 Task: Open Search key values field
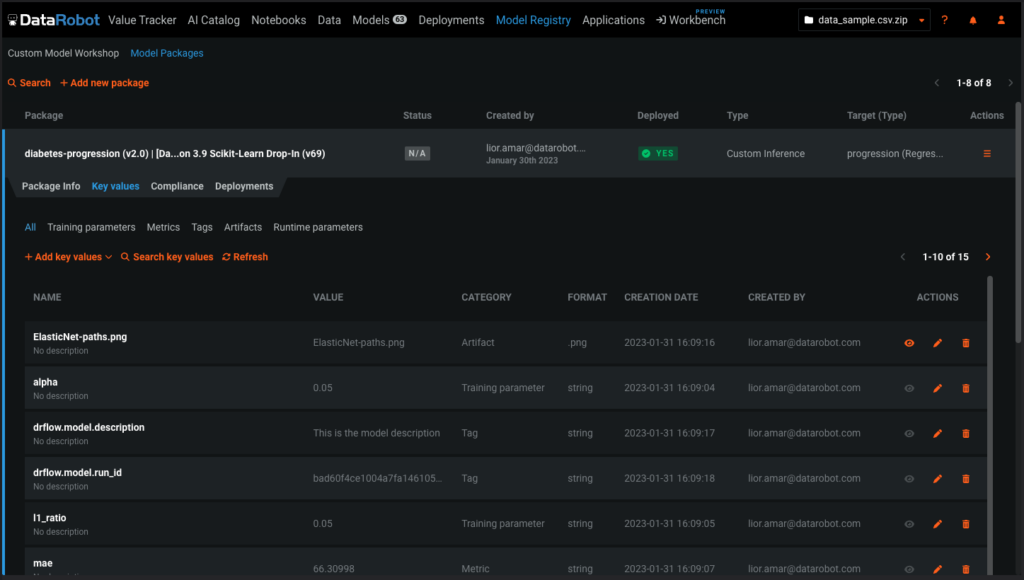[x=167, y=257]
